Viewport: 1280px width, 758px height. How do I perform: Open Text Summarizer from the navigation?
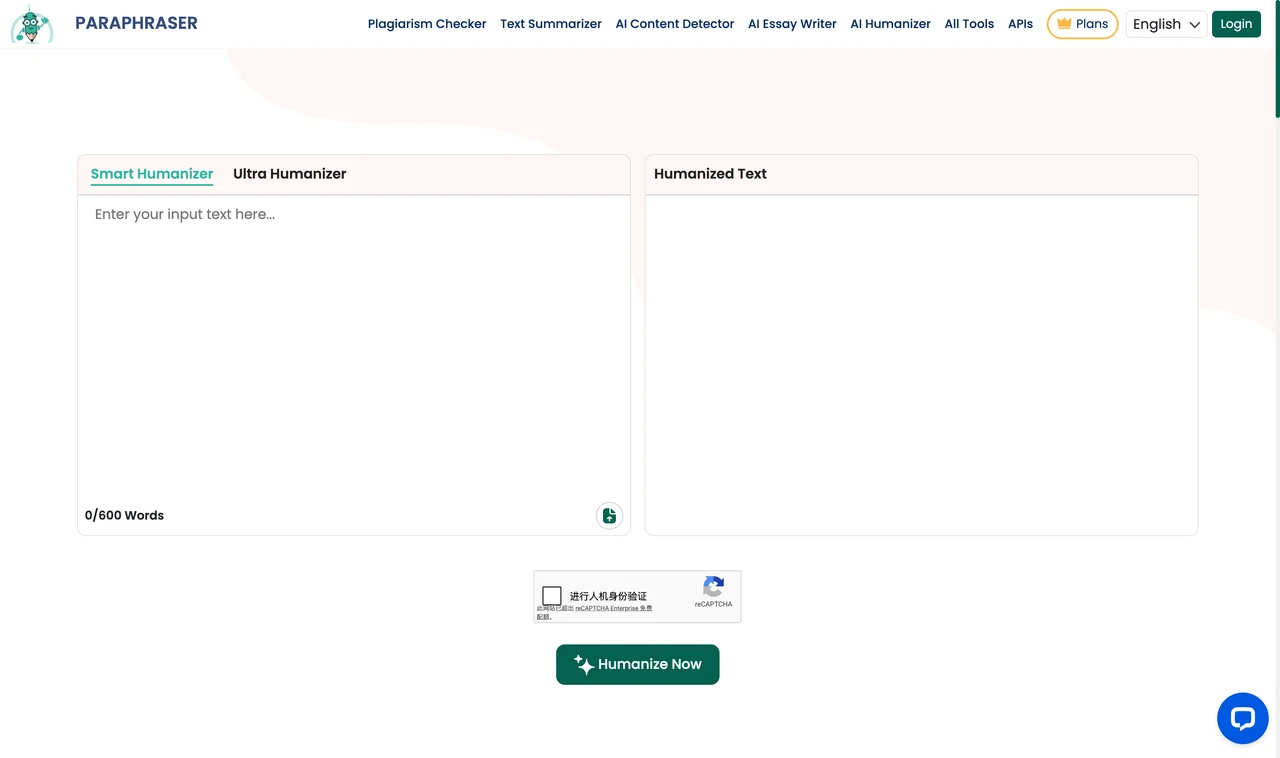pos(551,24)
